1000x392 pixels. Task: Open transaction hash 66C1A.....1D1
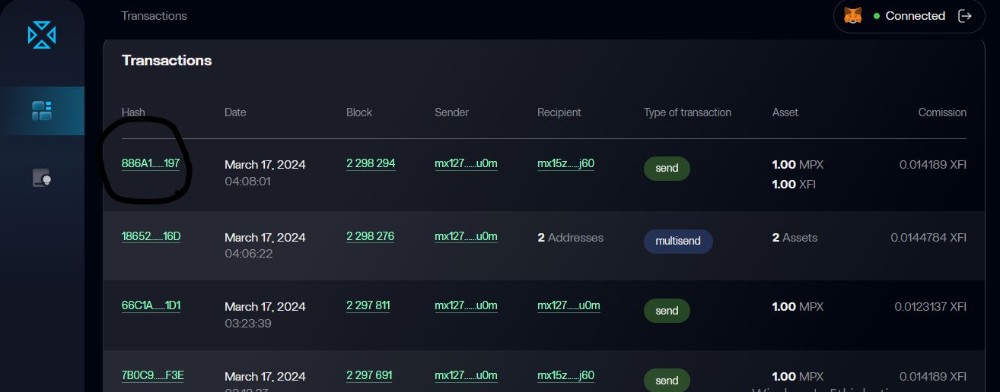[x=151, y=305]
